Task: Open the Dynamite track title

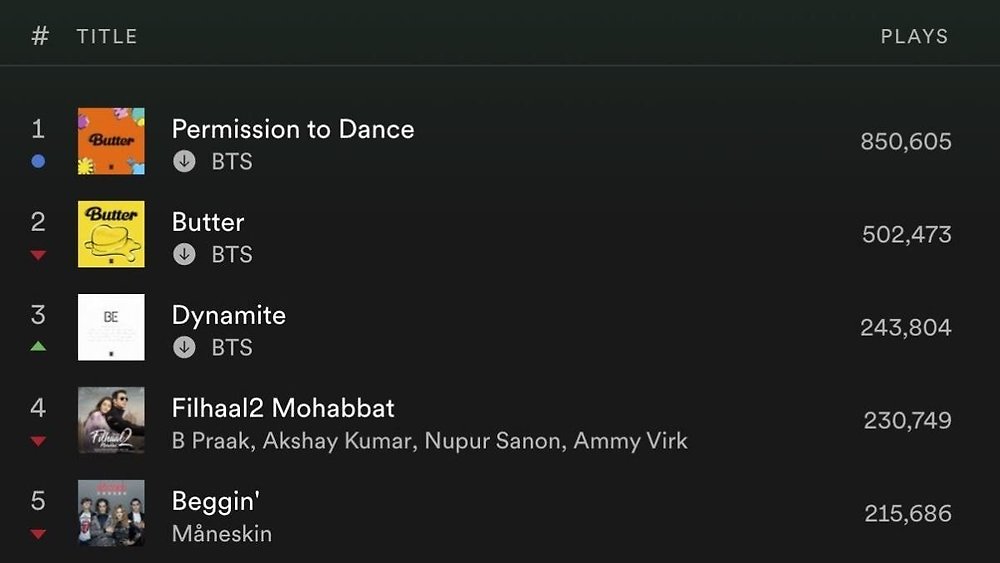Action: pyautogui.click(x=228, y=315)
